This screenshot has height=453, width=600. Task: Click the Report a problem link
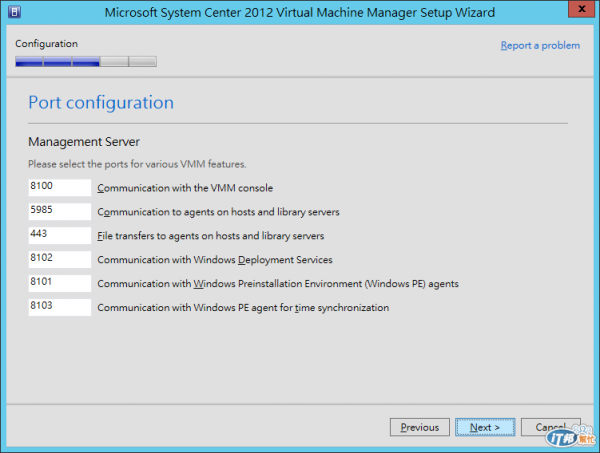coord(540,45)
